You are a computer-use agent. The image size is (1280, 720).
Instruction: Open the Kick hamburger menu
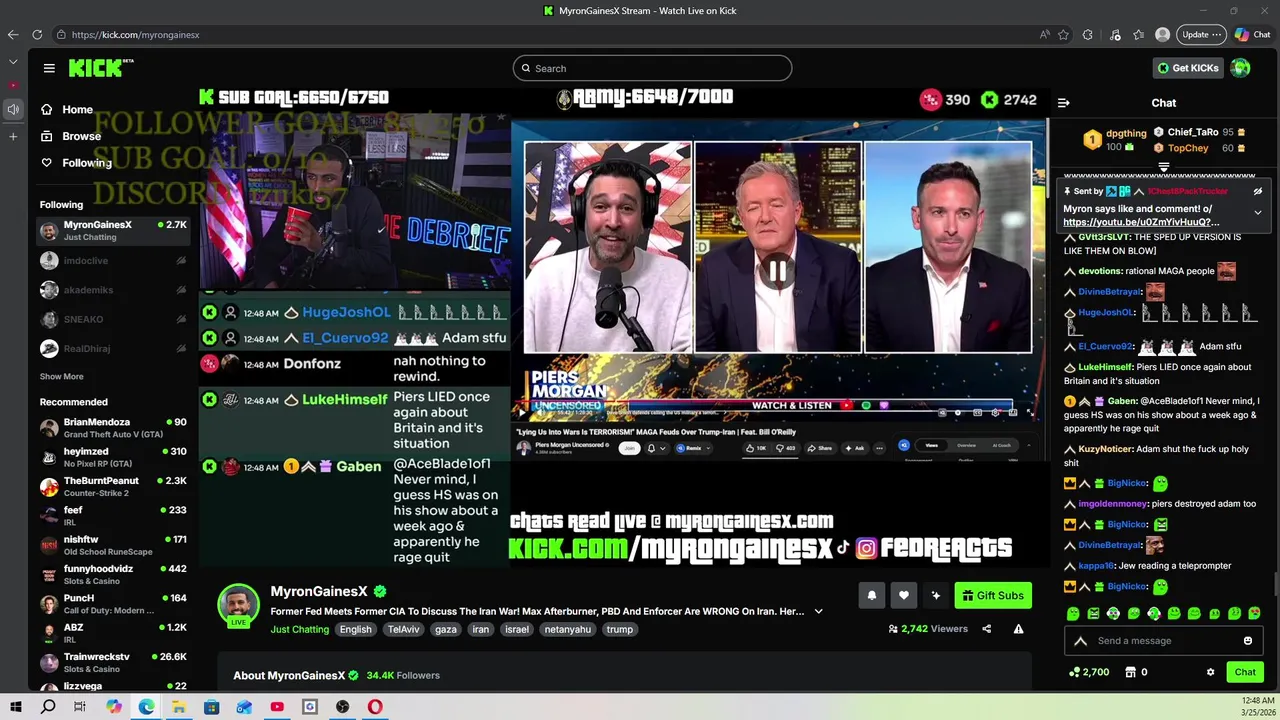click(49, 68)
